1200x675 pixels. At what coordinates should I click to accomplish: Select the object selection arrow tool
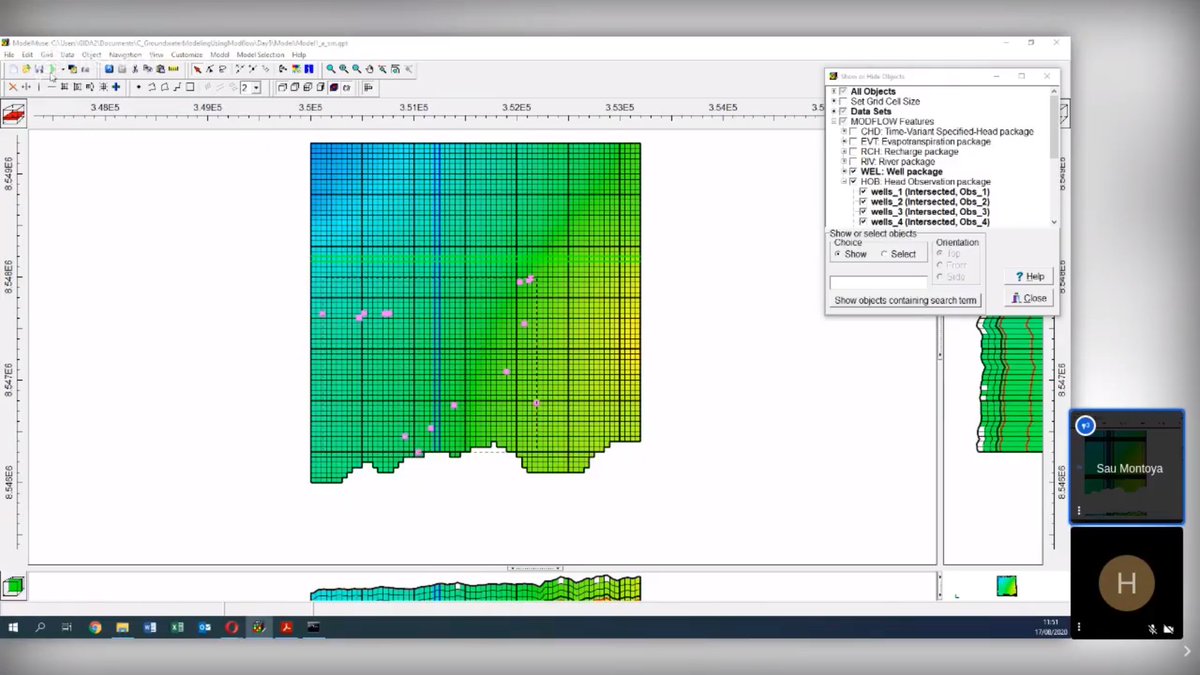point(197,69)
